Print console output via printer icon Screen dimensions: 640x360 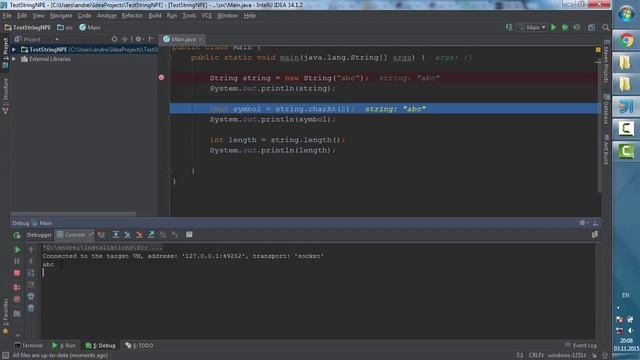point(31,297)
